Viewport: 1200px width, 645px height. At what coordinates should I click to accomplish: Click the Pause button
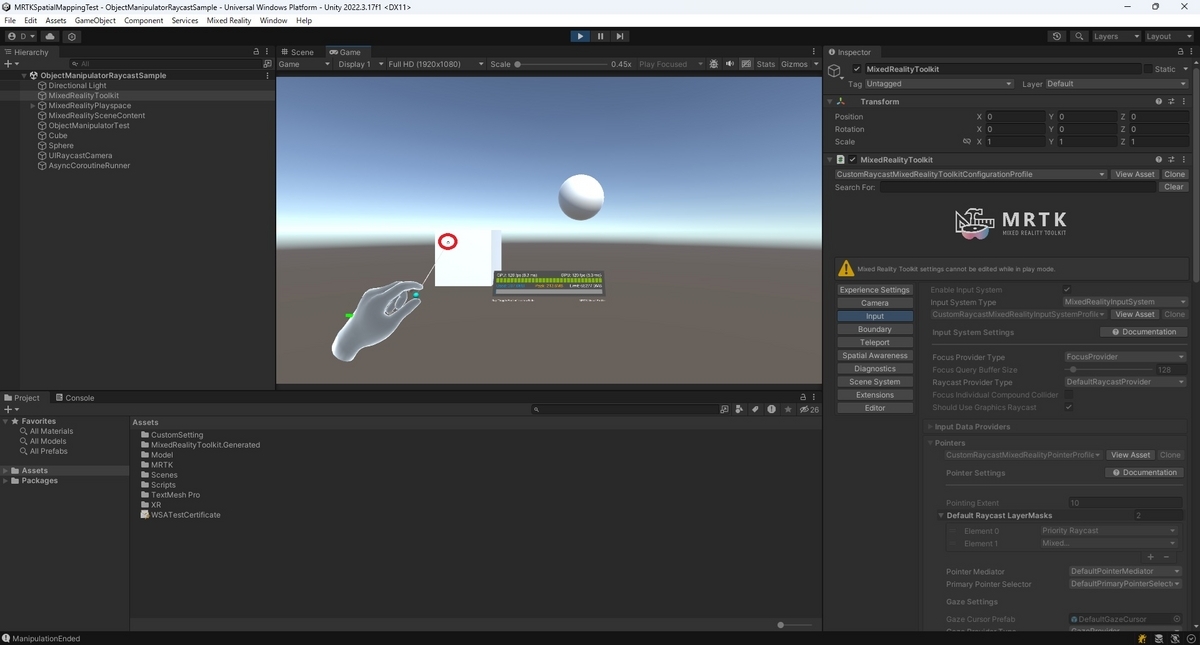tap(600, 36)
